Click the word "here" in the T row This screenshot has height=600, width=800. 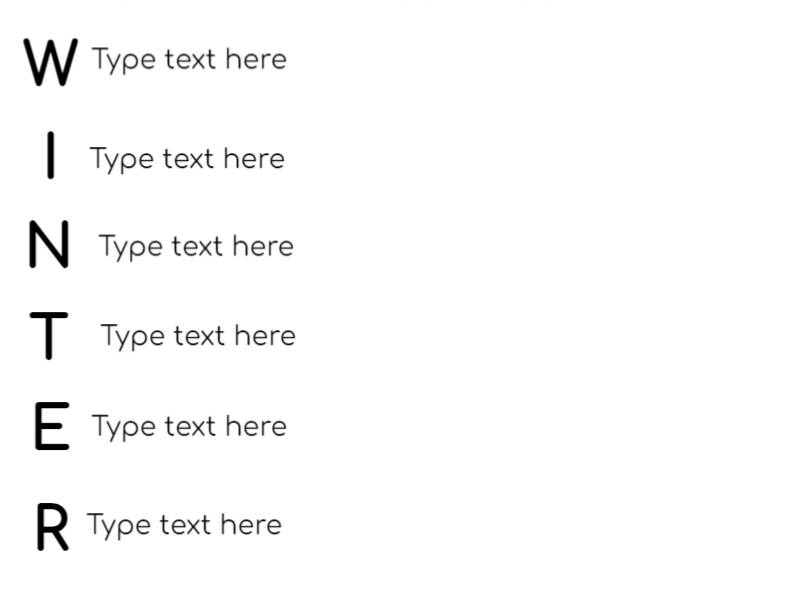click(x=264, y=336)
